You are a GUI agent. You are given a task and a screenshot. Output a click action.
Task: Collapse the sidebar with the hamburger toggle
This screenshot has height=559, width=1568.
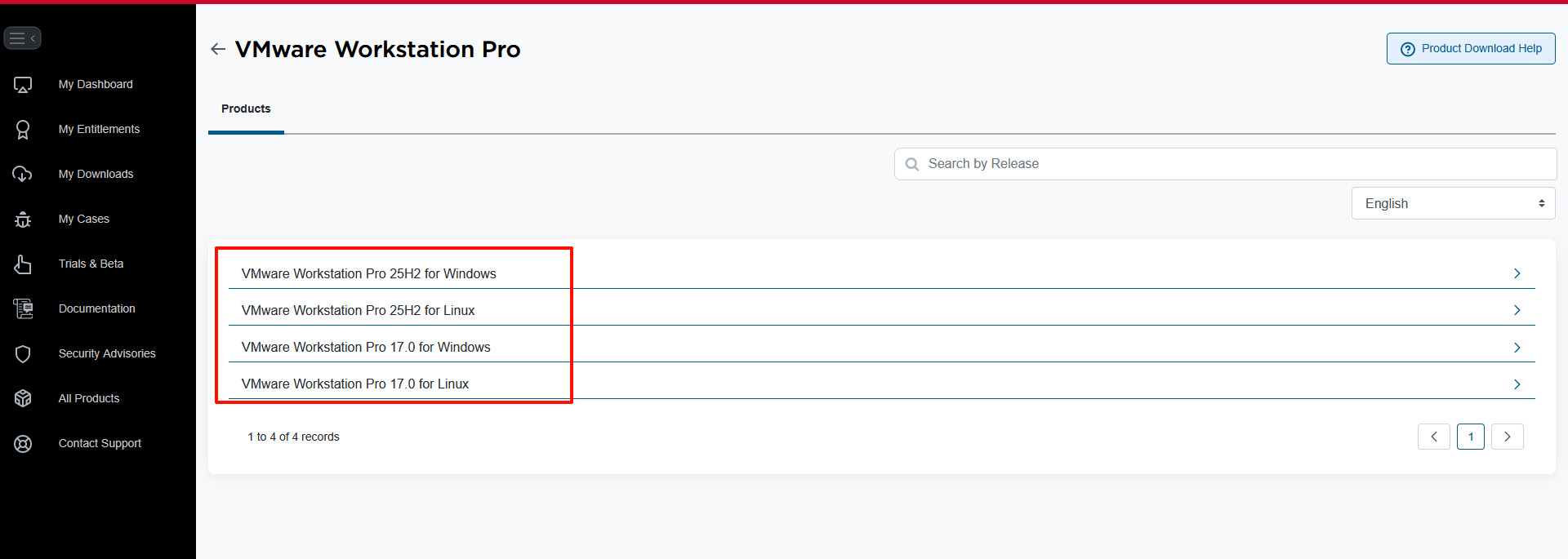[x=22, y=38]
